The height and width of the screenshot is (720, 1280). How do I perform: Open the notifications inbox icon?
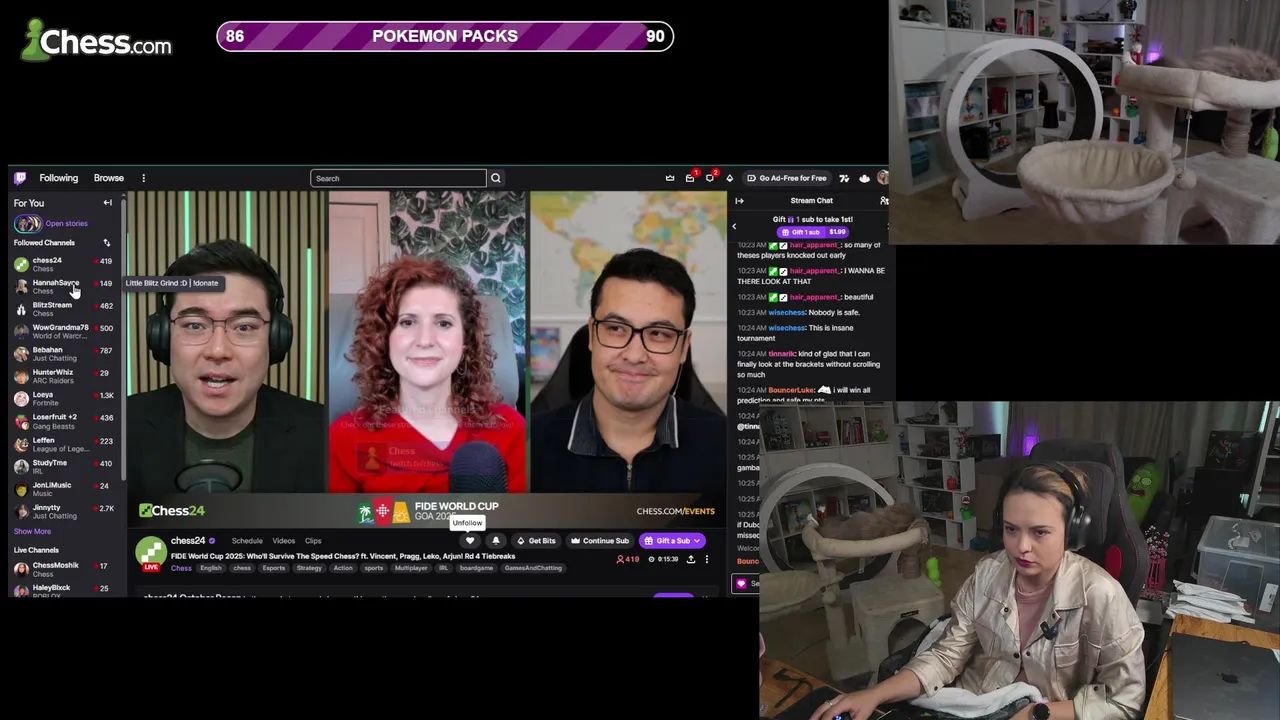click(x=690, y=178)
